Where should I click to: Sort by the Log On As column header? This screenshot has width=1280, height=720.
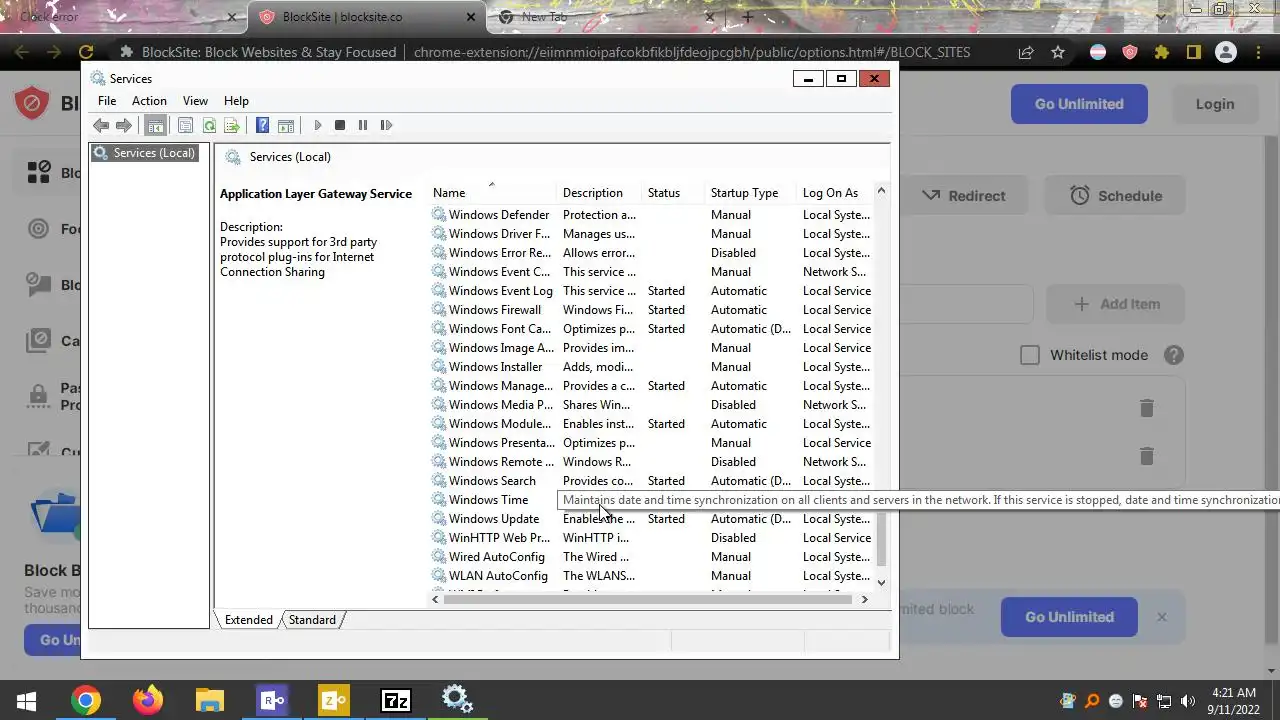[x=836, y=193]
